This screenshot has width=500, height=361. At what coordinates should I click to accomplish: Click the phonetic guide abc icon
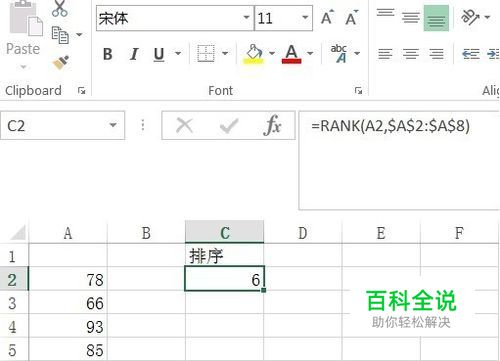(x=339, y=53)
